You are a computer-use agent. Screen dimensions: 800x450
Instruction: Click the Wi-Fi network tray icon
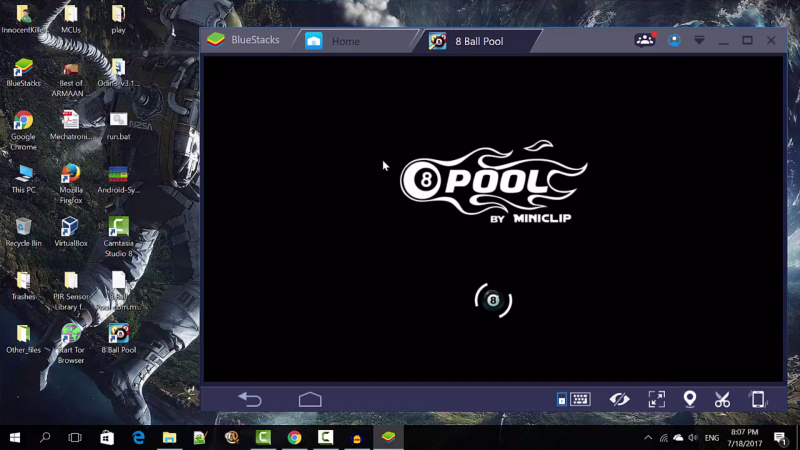coord(663,438)
